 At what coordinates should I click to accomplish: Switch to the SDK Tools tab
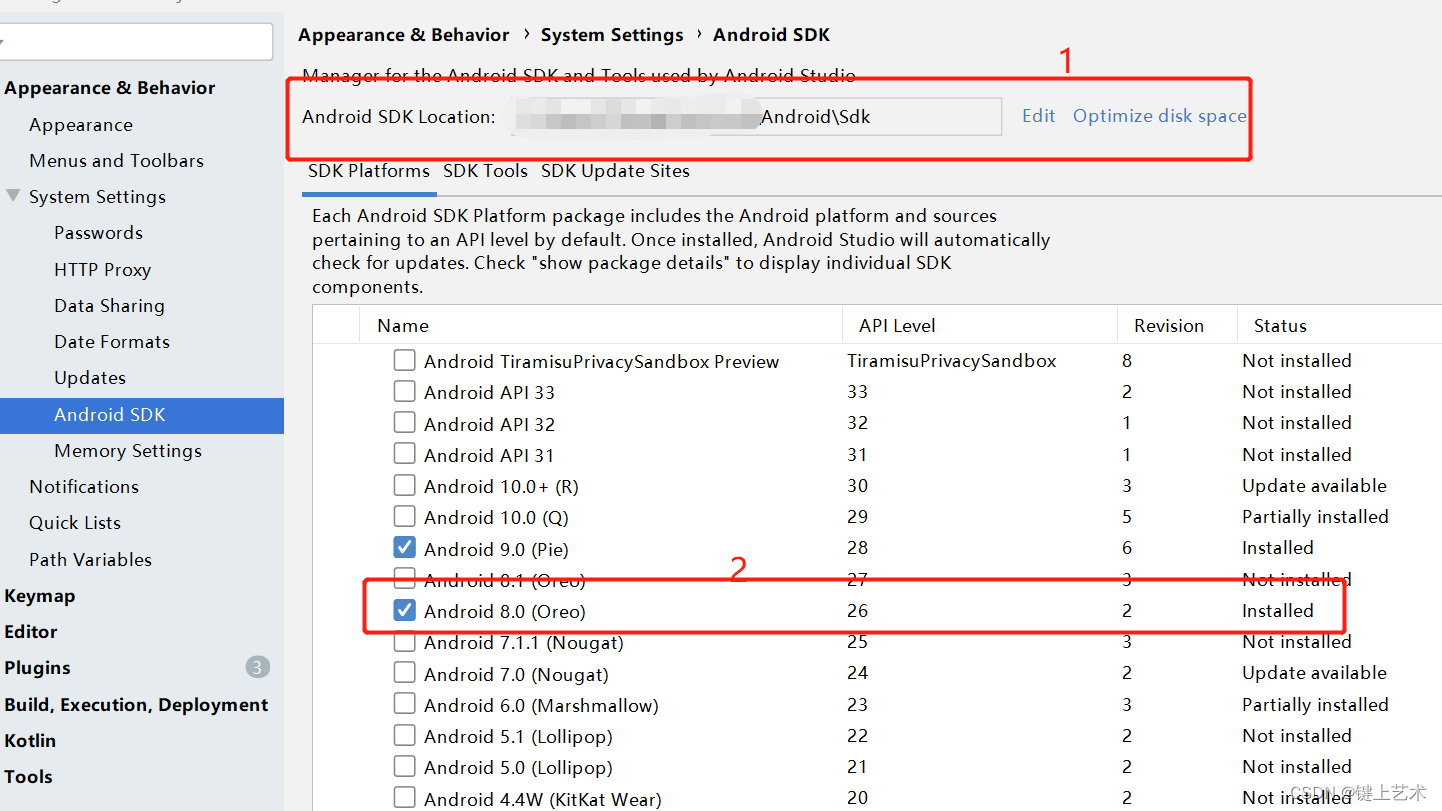485,171
